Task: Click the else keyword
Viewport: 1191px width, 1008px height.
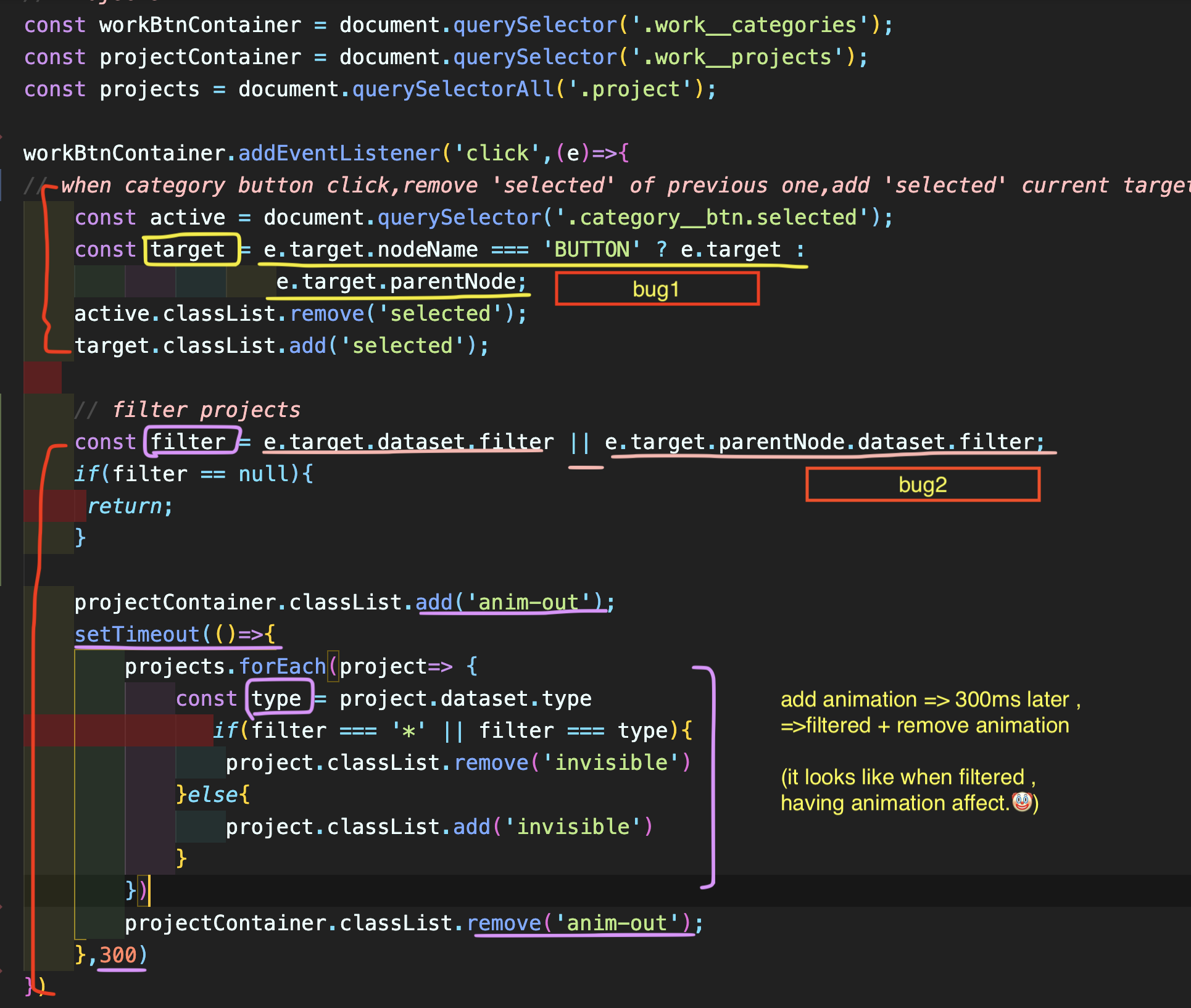Action: (x=212, y=795)
